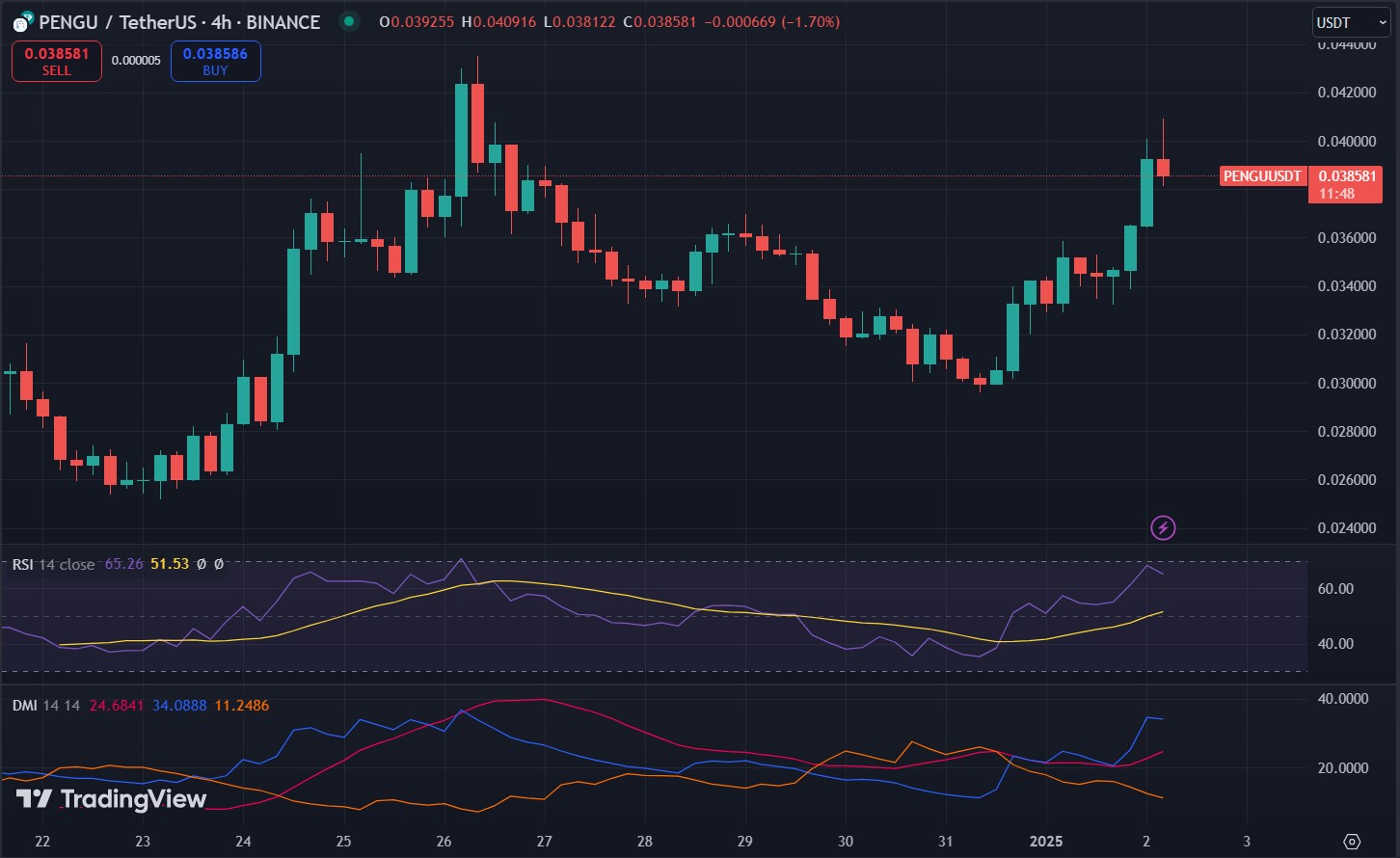Click the 0.000005 spread value
The image size is (1400, 858).
tap(136, 60)
